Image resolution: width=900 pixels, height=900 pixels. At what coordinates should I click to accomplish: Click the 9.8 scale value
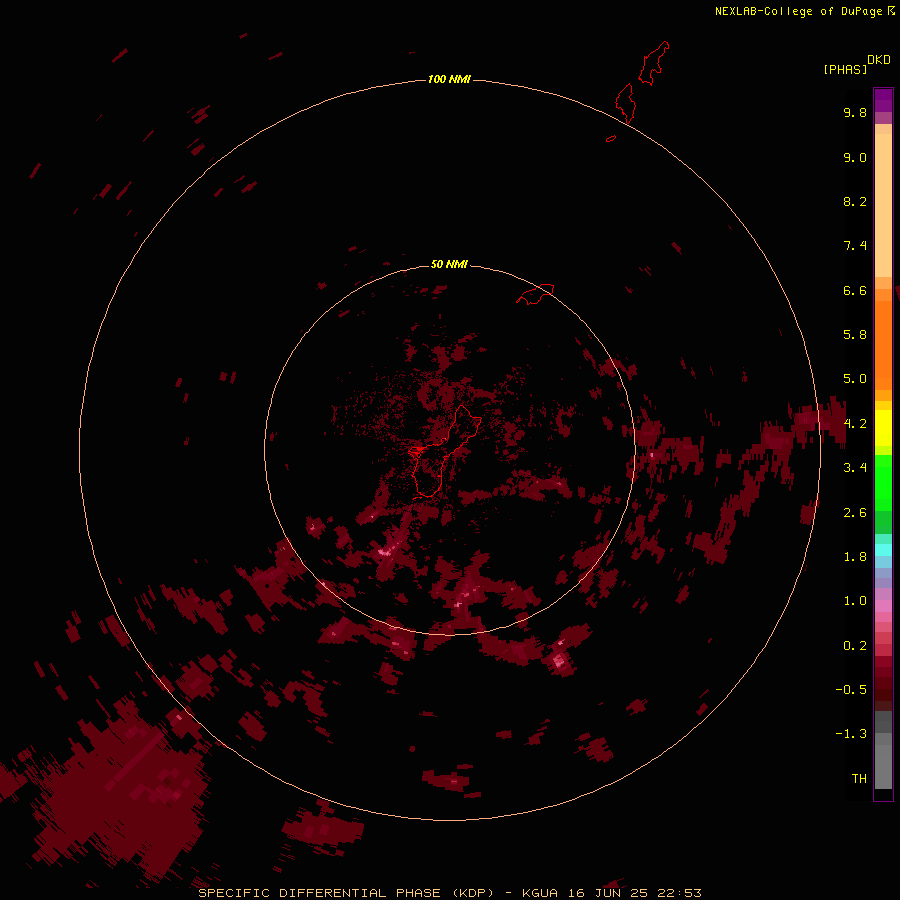pos(855,112)
